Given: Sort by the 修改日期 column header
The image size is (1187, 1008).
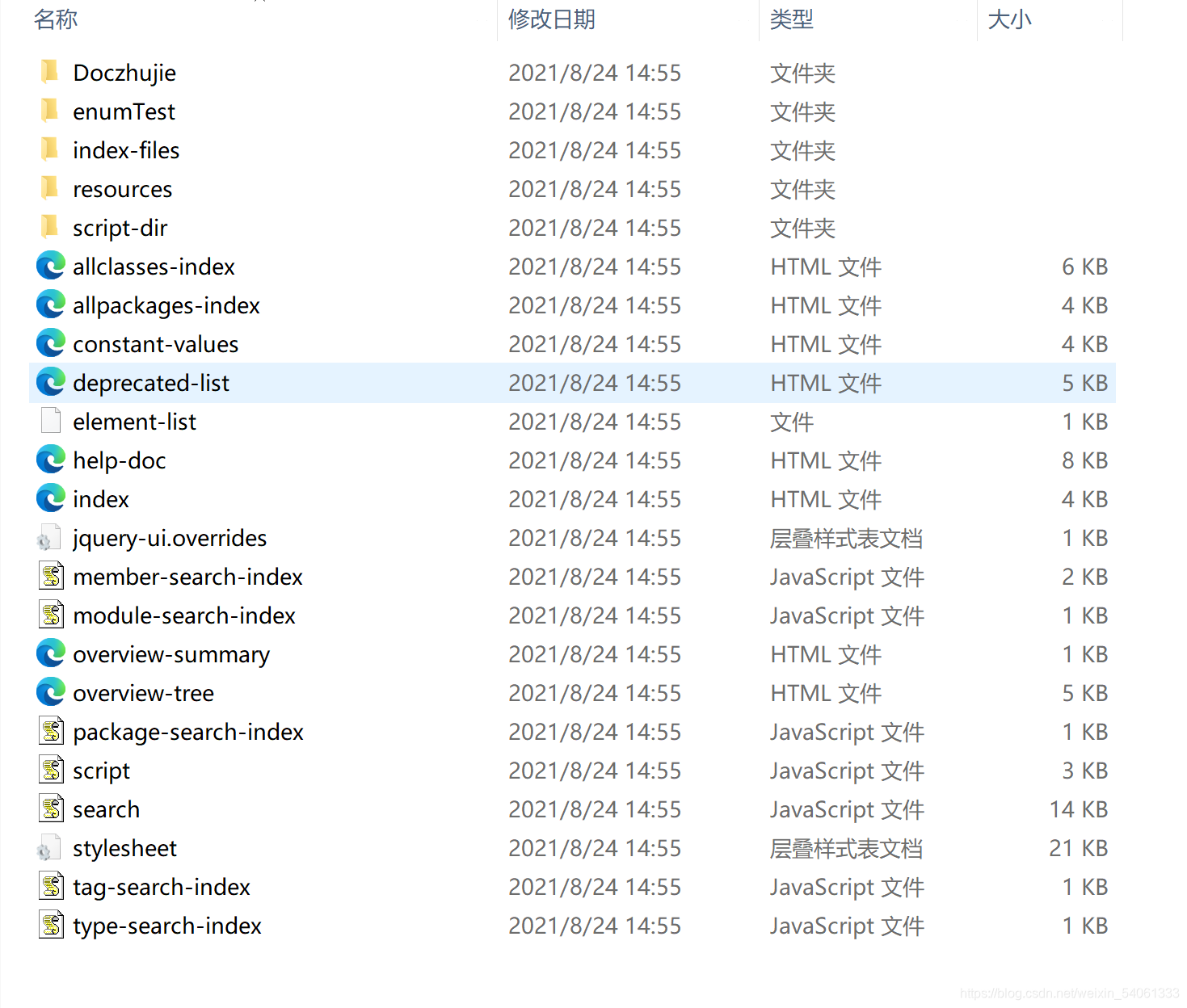Looking at the screenshot, I should point(552,19).
